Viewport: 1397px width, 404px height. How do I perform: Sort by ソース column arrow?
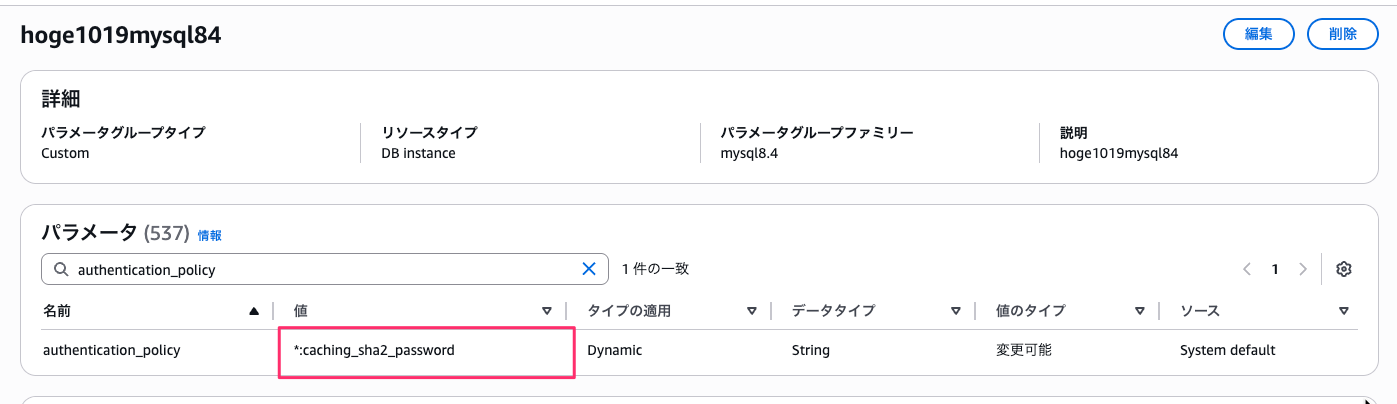tap(1343, 311)
